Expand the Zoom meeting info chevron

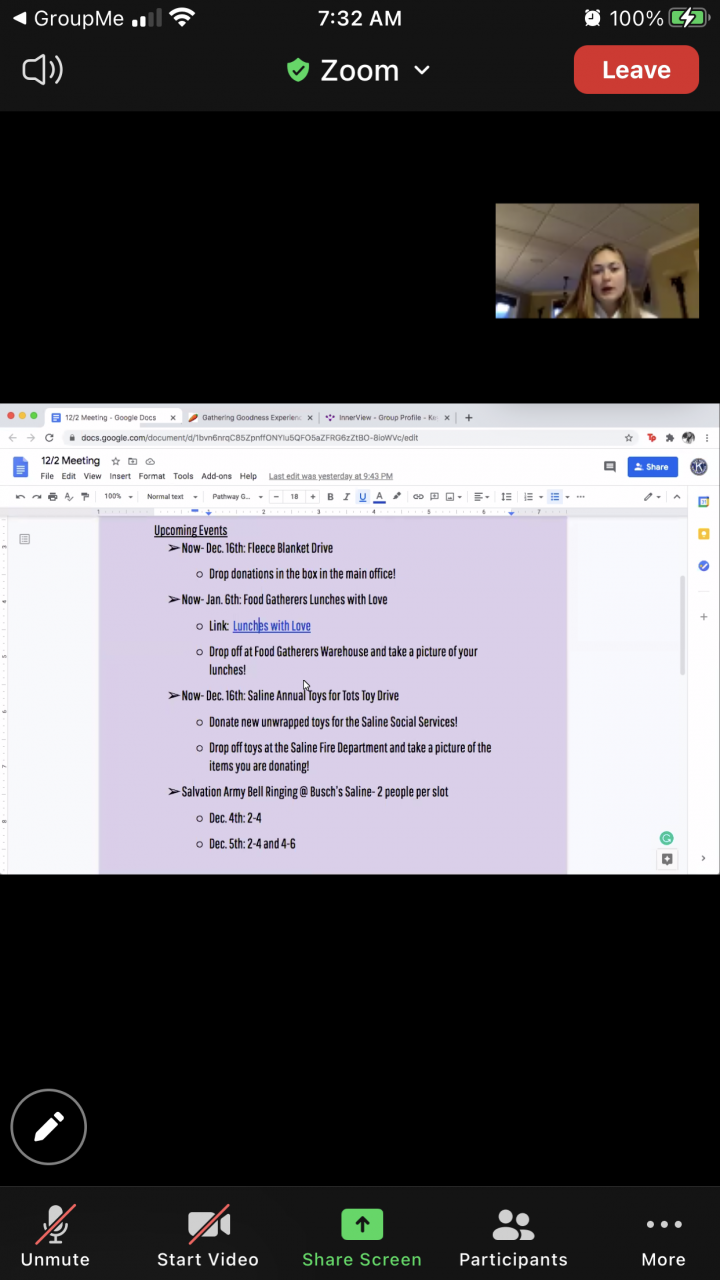click(422, 70)
